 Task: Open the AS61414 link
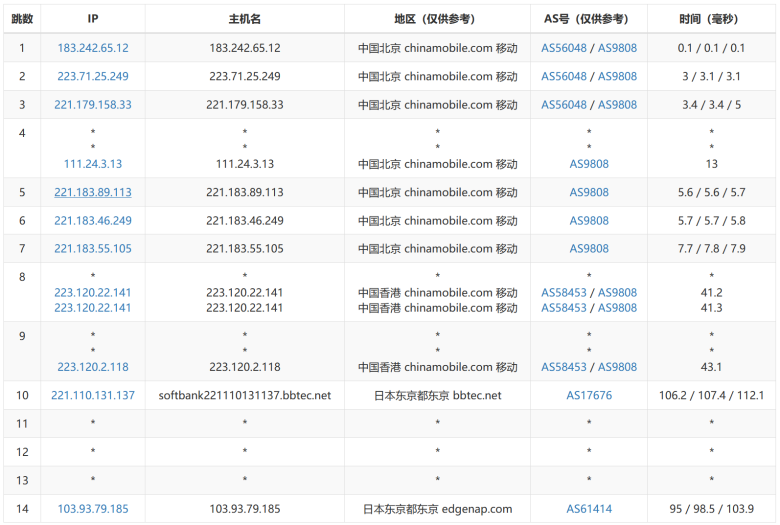tap(589, 509)
